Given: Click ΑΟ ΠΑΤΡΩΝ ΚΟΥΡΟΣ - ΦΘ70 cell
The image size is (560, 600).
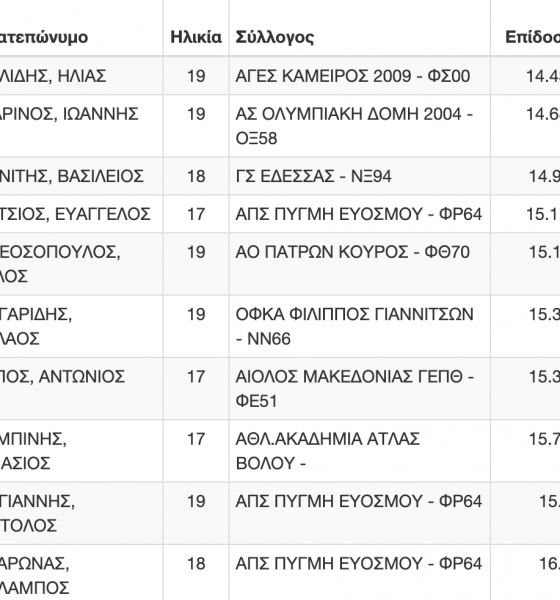Looking at the screenshot, I should pyautogui.click(x=353, y=252).
